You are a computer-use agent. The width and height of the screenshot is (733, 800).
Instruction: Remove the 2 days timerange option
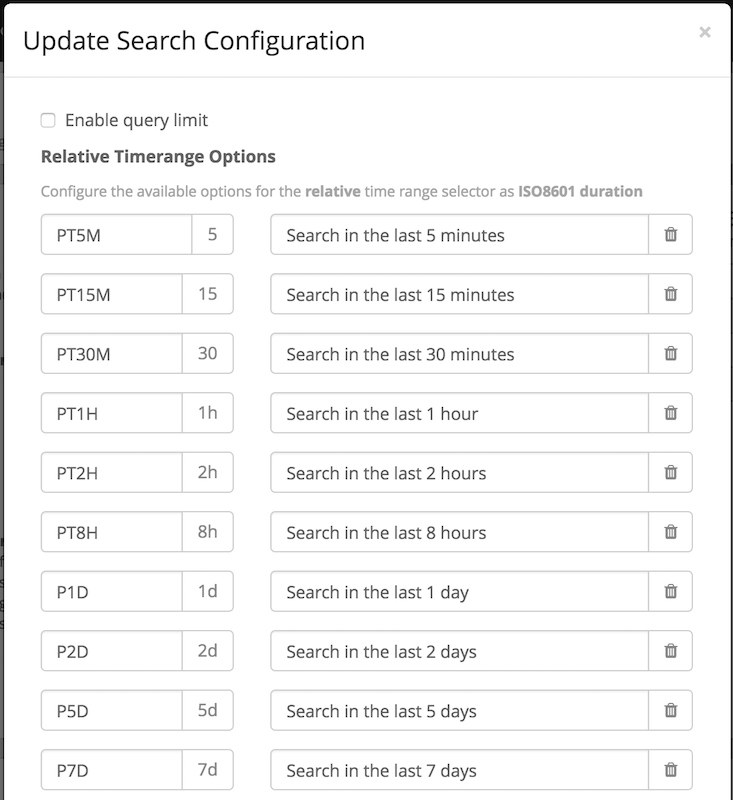pyautogui.click(x=671, y=651)
